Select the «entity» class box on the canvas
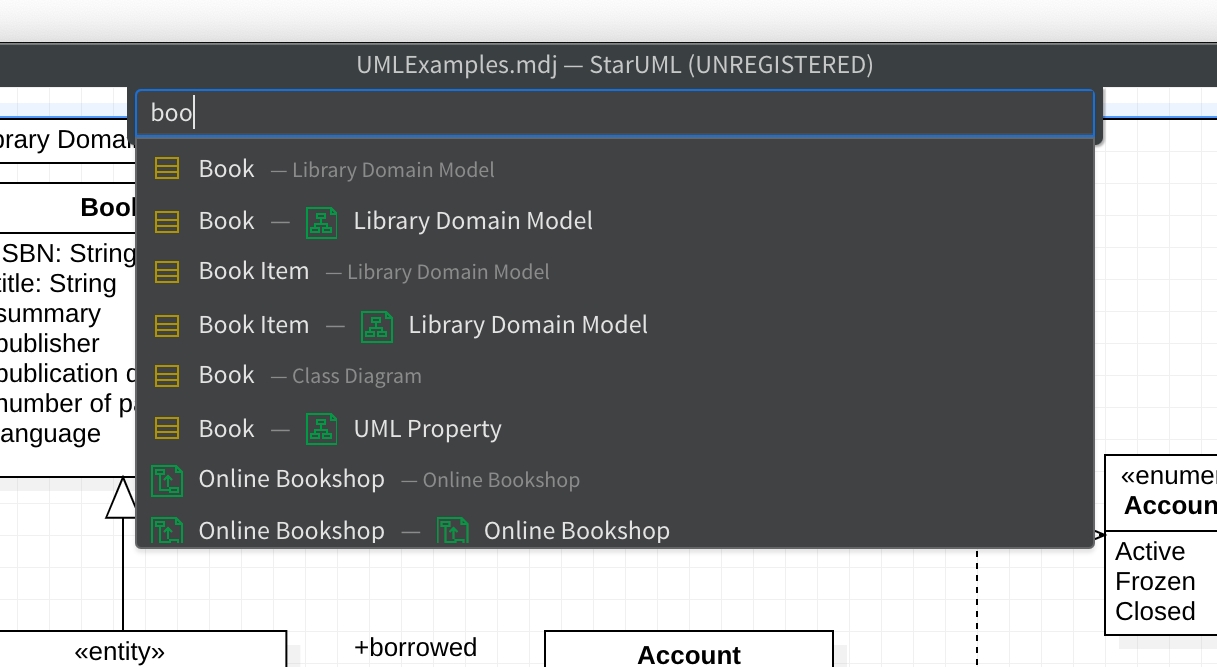Image resolution: width=1217 pixels, height=667 pixels. pos(120,652)
